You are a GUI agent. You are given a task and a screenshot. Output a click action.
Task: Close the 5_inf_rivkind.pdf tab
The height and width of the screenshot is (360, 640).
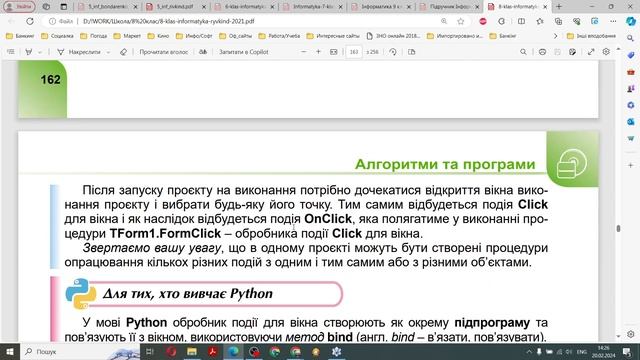[x=204, y=7]
